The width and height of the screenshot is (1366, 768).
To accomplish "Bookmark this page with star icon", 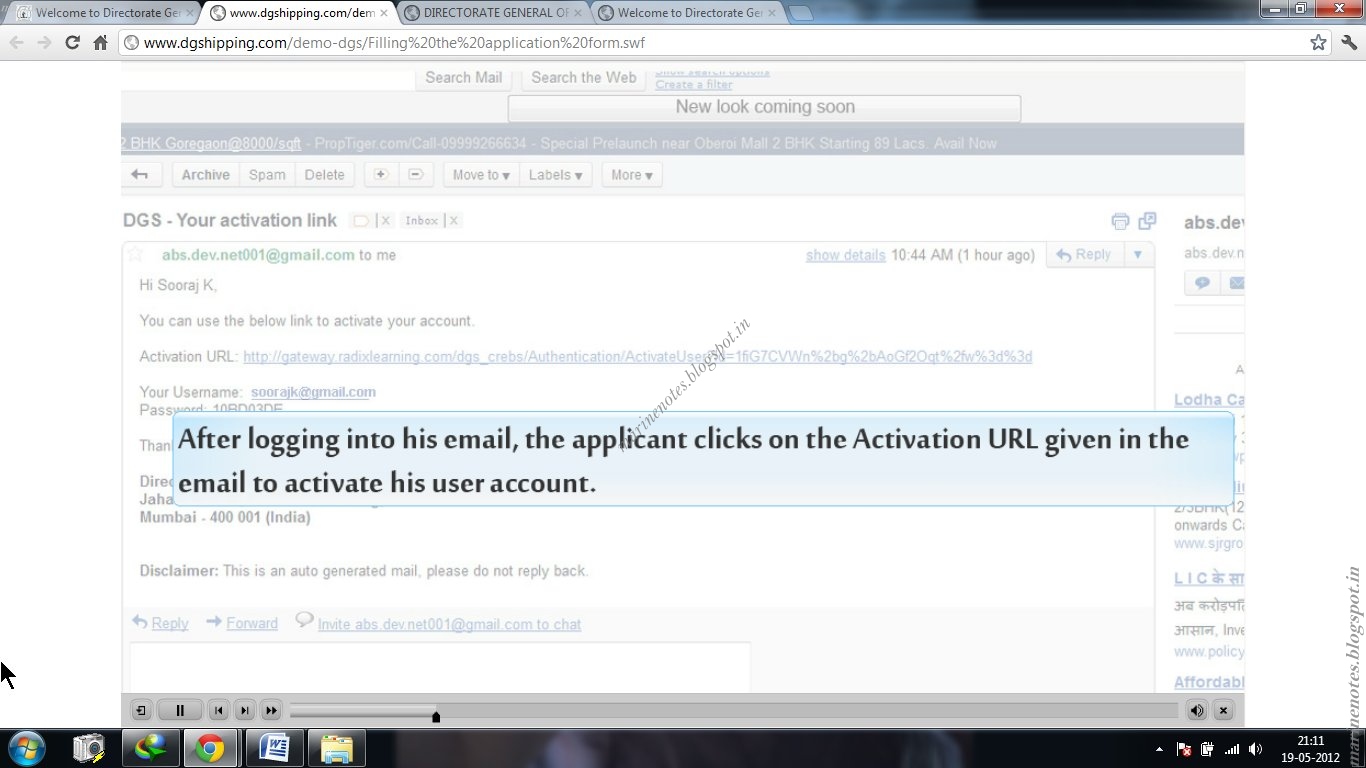I will (1318, 43).
